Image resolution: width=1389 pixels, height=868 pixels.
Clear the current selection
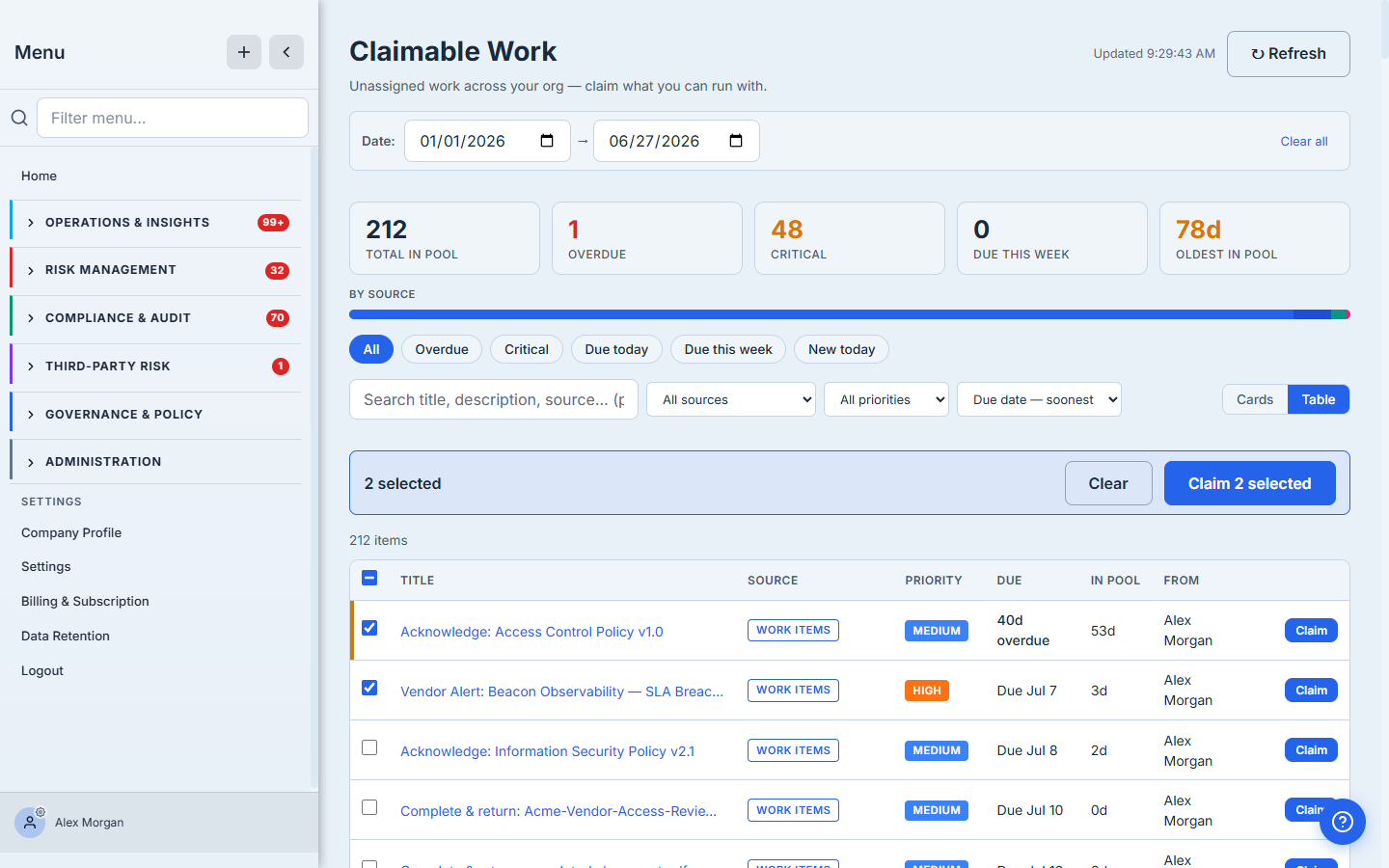(1108, 483)
